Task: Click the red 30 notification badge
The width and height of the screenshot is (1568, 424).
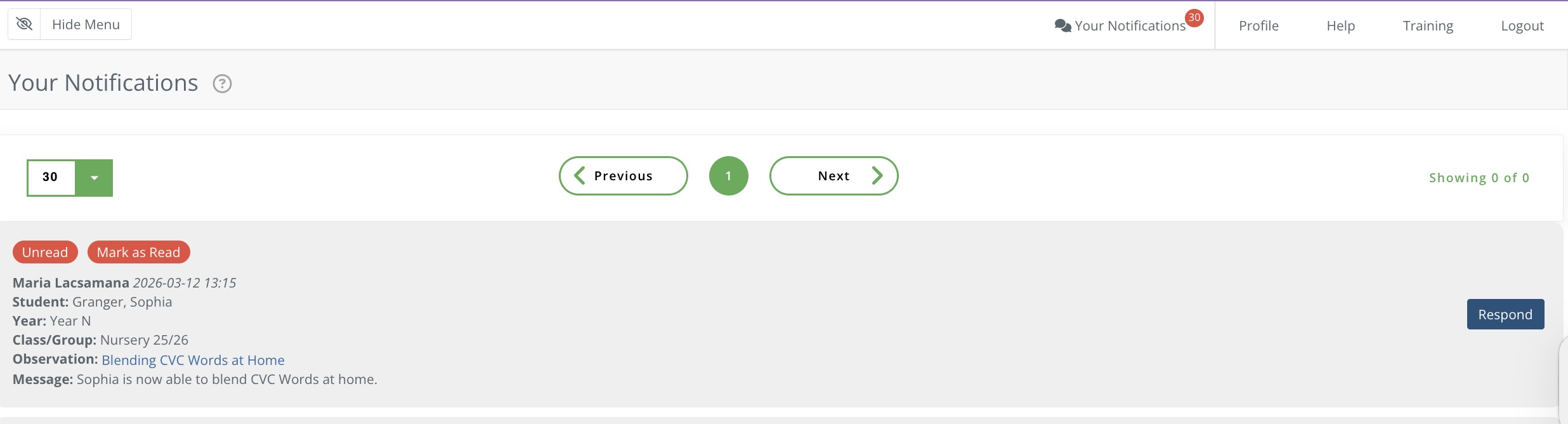Action: click(1194, 18)
